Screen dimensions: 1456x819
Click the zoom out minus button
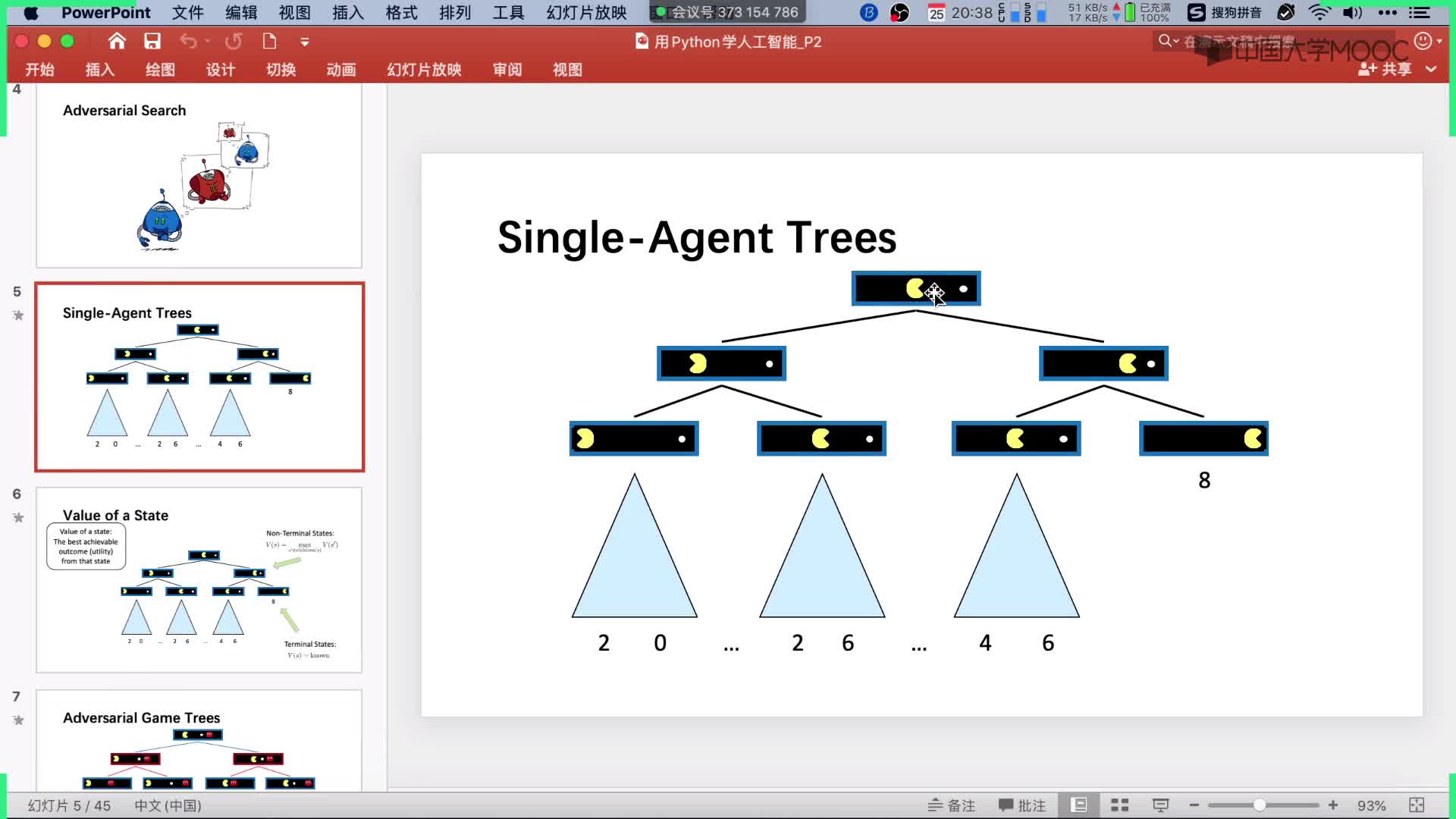tap(1194, 805)
